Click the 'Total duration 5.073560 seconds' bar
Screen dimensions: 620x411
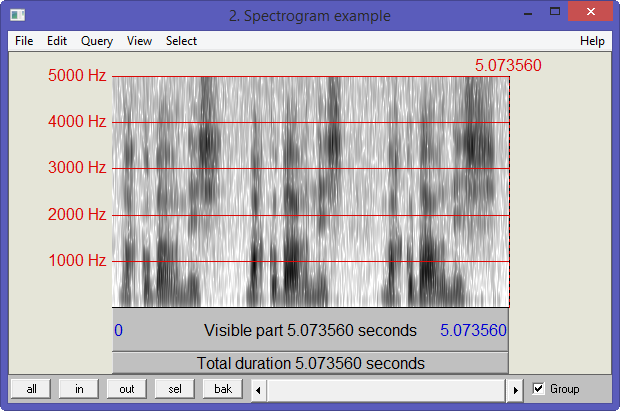[310, 363]
